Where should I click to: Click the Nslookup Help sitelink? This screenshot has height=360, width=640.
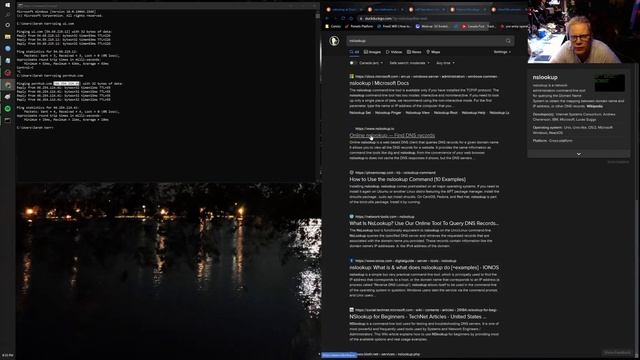click(473, 113)
